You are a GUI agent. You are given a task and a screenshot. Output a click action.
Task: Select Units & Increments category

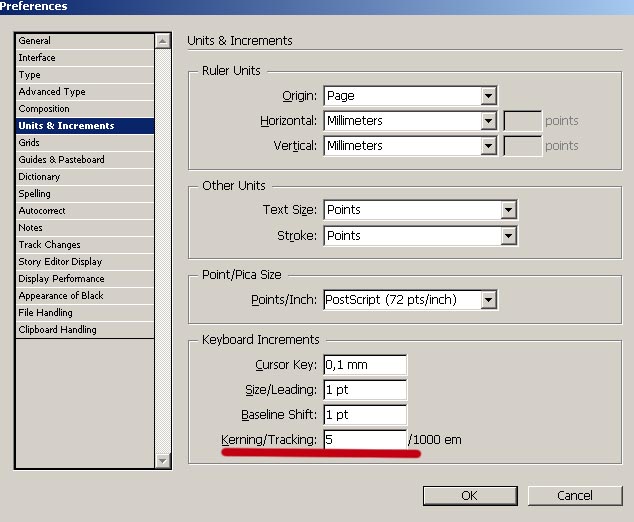click(85, 126)
